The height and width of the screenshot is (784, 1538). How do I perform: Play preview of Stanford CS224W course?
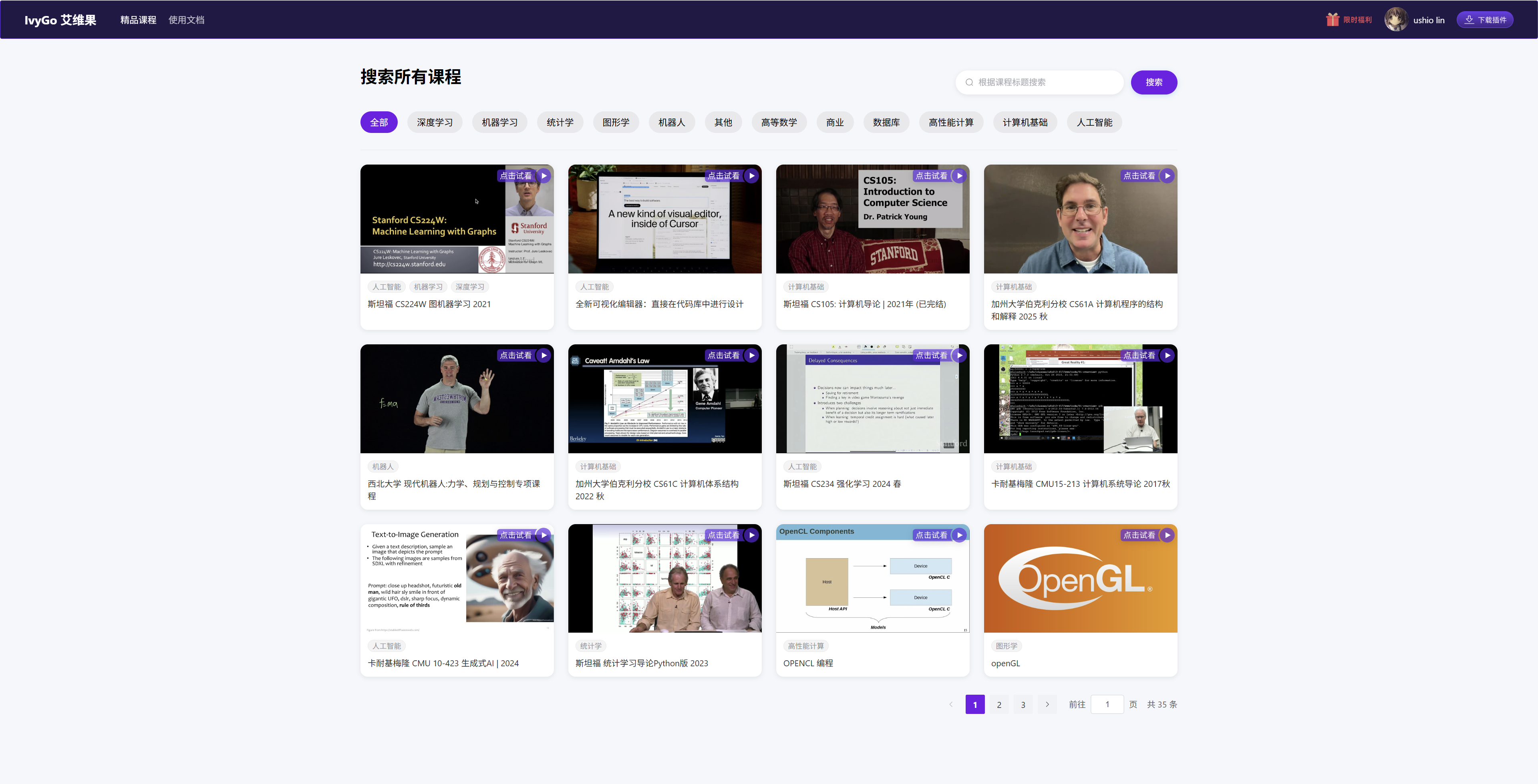(x=544, y=176)
